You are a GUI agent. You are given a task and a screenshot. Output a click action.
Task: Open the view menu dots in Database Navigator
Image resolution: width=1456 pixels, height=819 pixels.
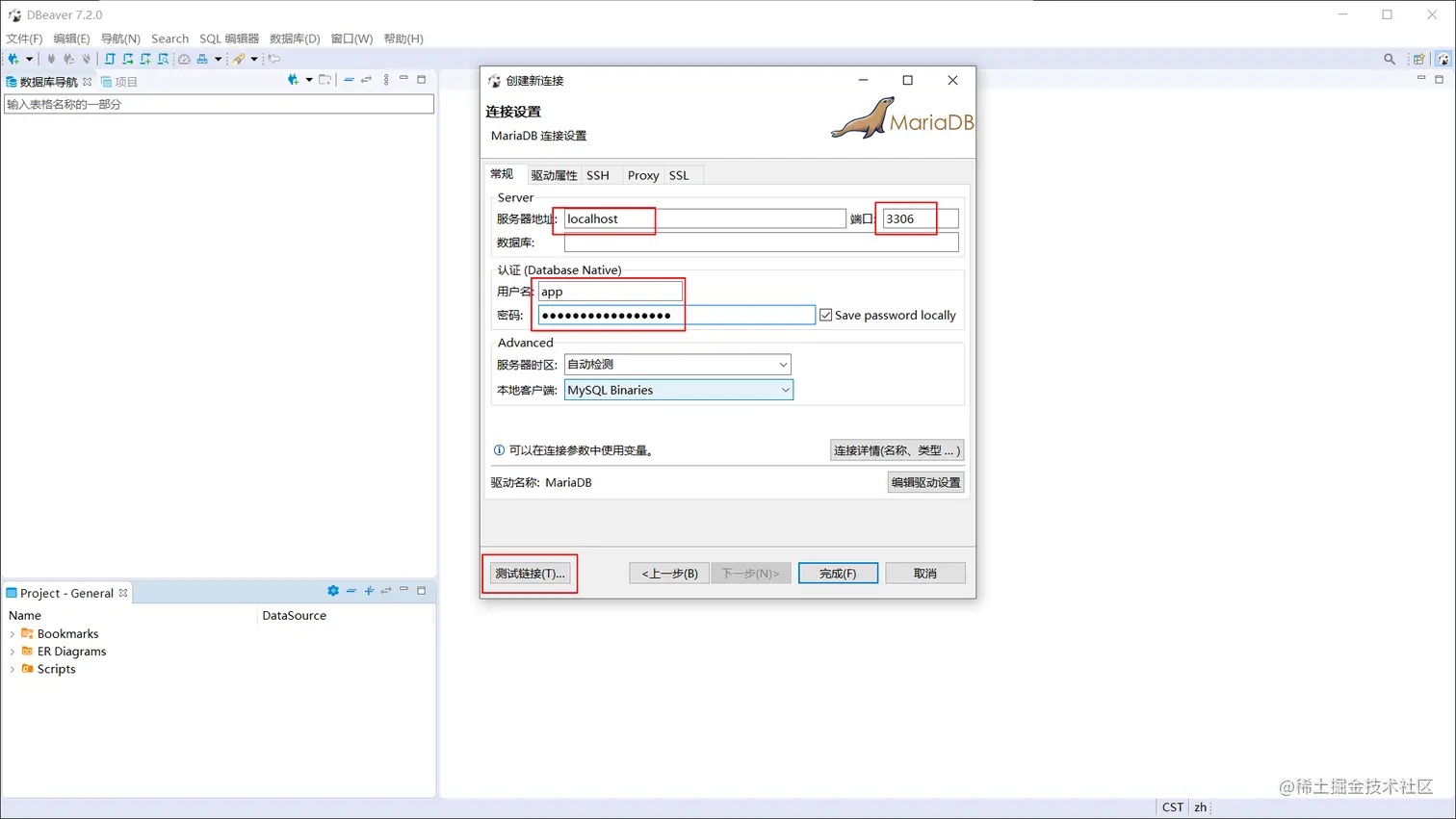pos(386,80)
